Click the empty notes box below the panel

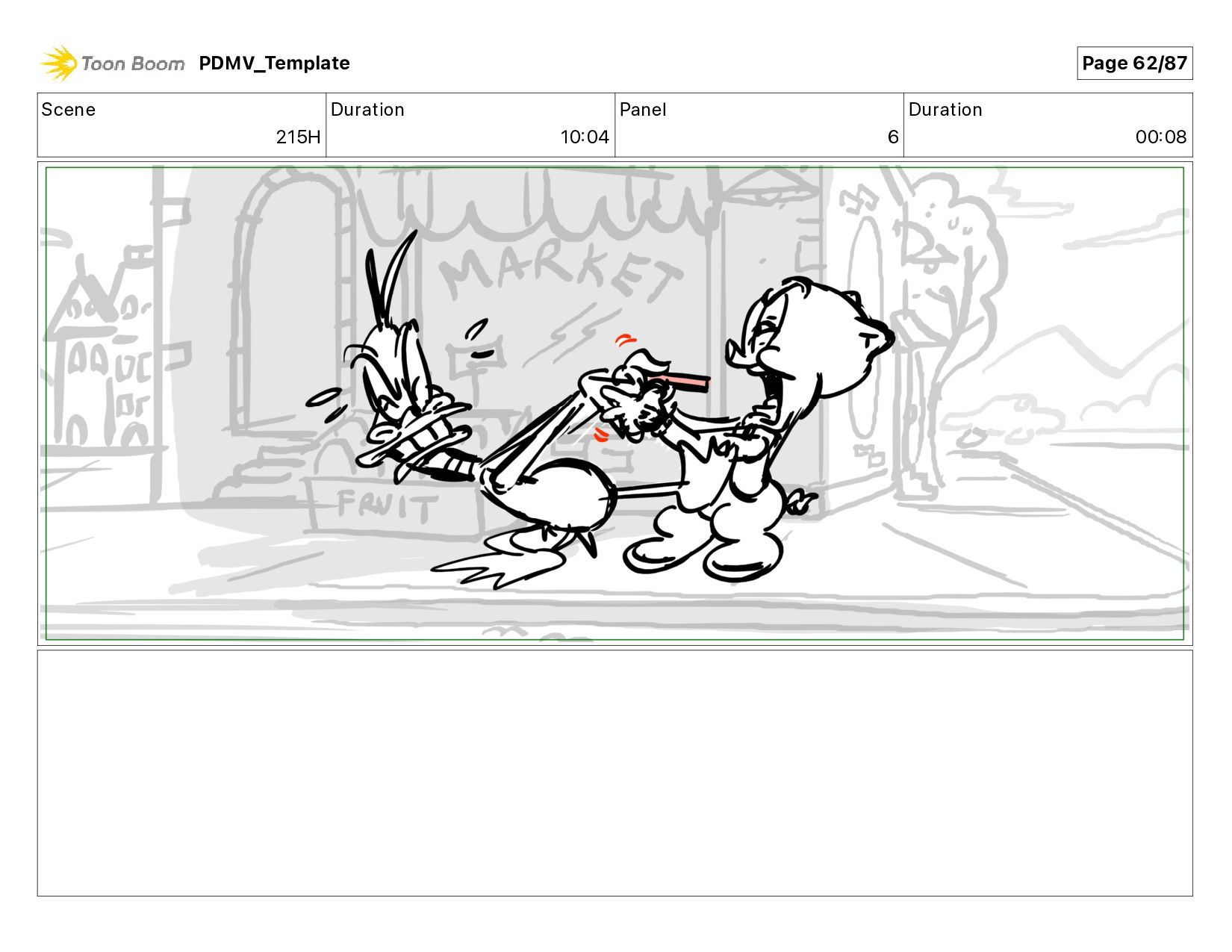tap(615, 773)
